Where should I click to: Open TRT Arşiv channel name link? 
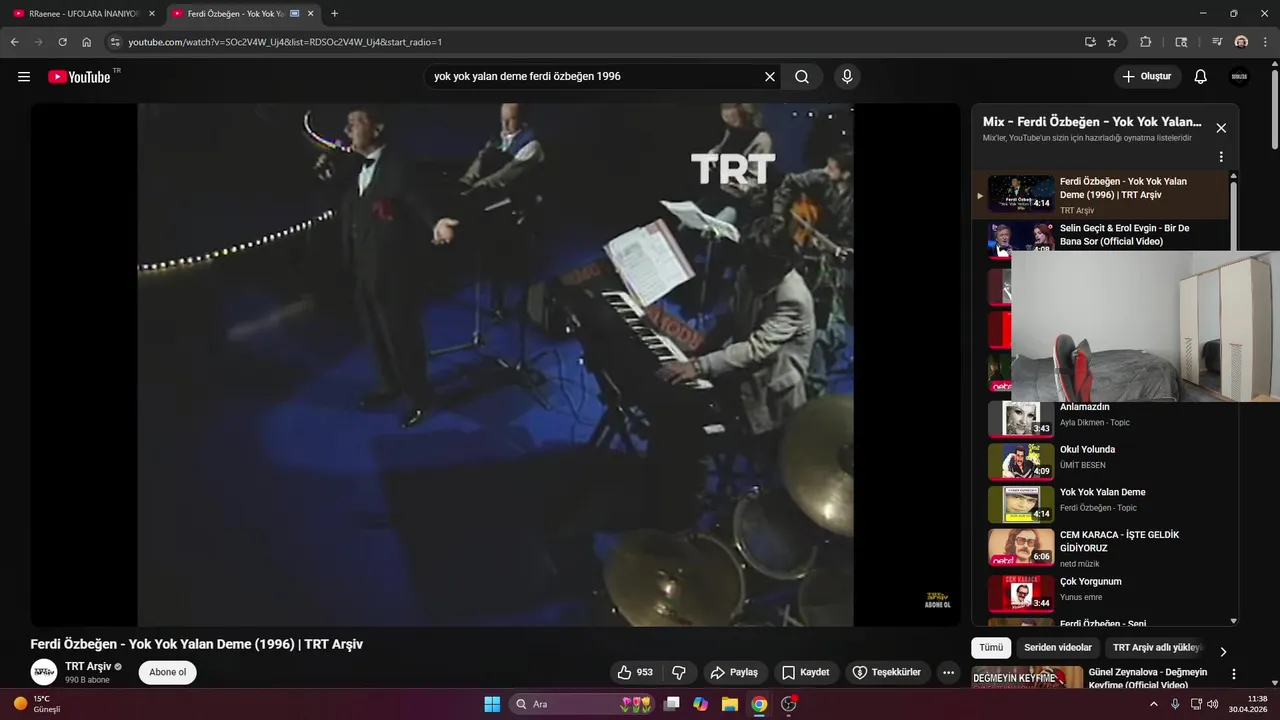click(88, 666)
